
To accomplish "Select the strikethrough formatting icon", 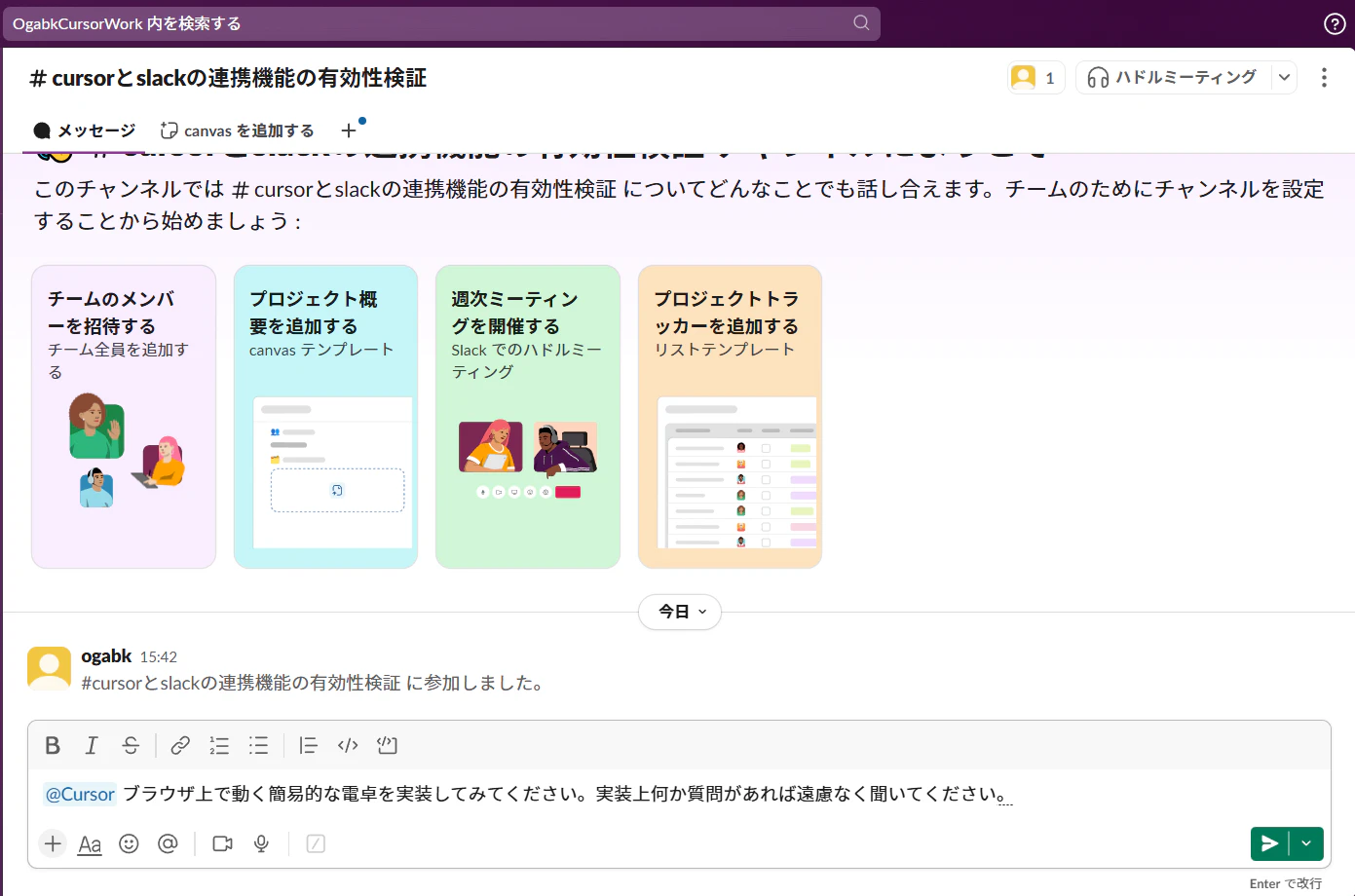I will coord(131,745).
